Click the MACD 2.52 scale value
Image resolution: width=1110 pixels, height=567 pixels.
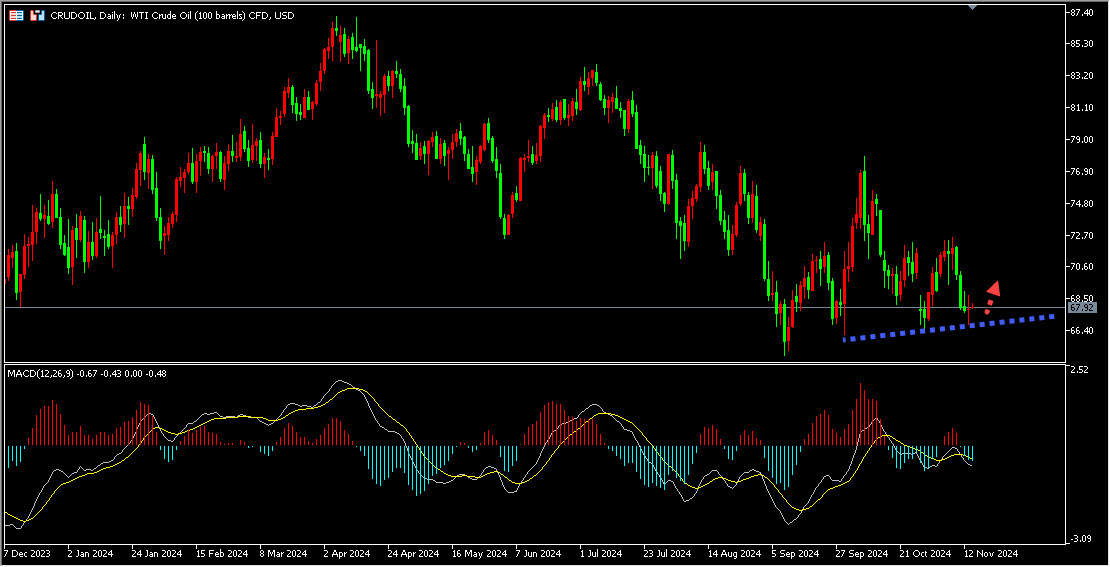(x=1080, y=371)
